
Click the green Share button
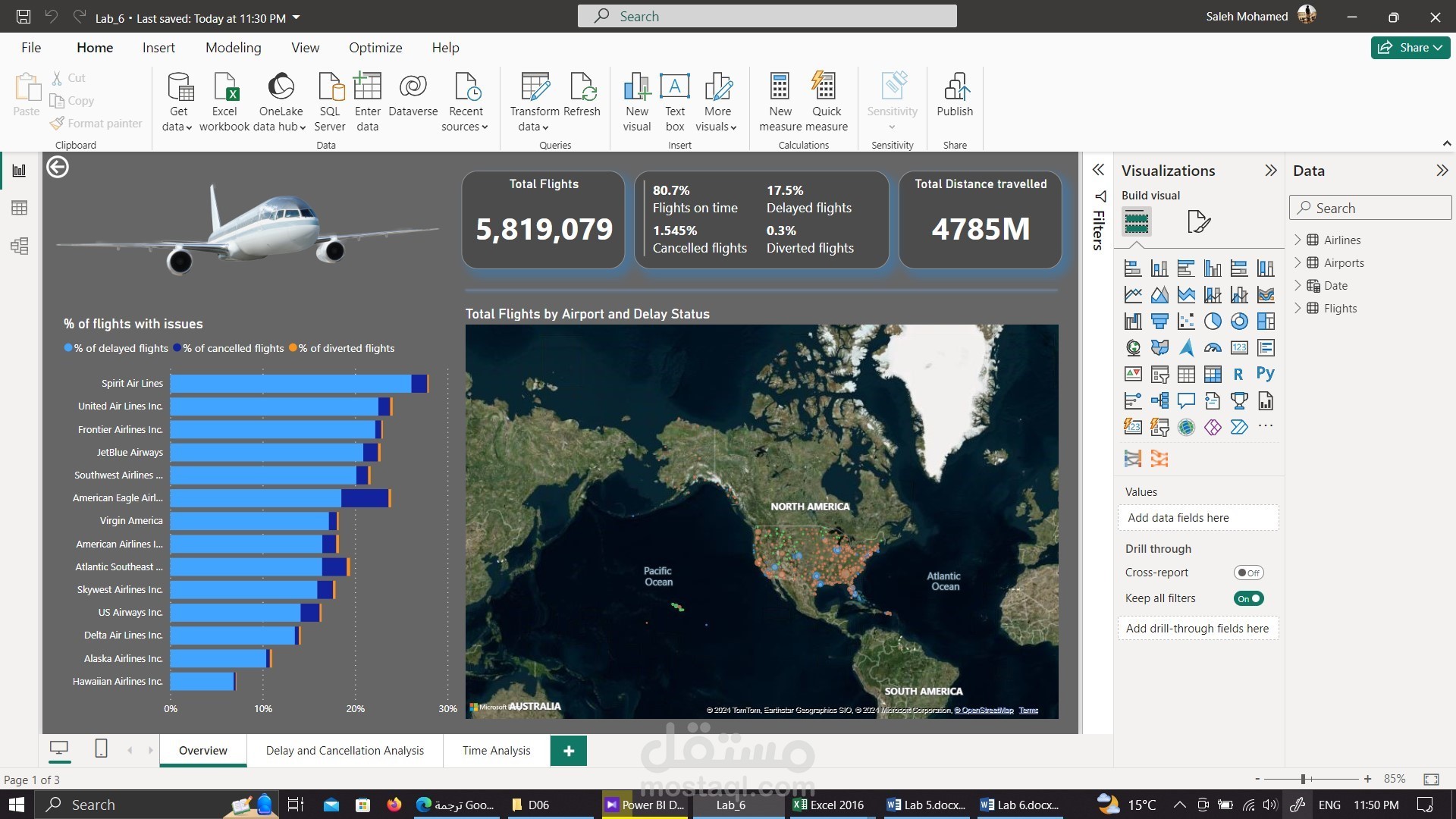click(1410, 47)
